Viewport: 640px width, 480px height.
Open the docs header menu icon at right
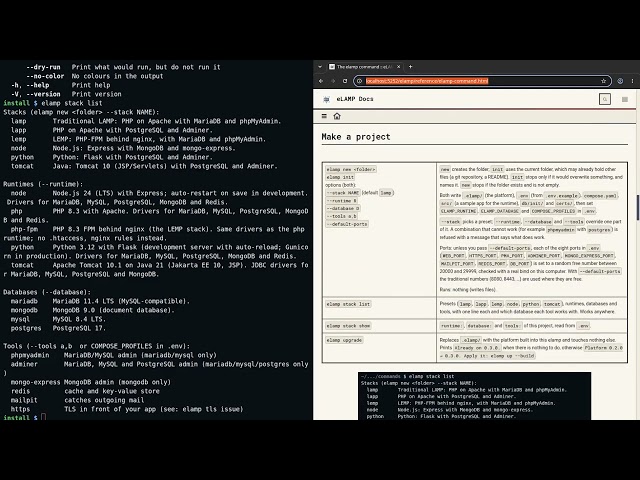[x=625, y=99]
